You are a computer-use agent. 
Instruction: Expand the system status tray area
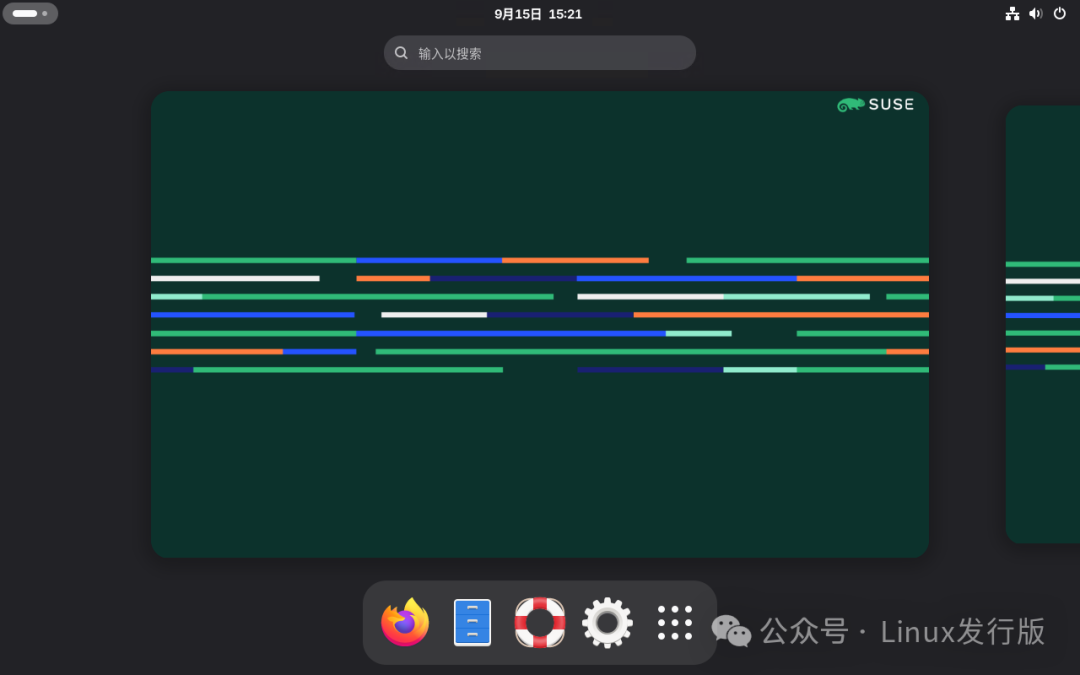(1036, 13)
